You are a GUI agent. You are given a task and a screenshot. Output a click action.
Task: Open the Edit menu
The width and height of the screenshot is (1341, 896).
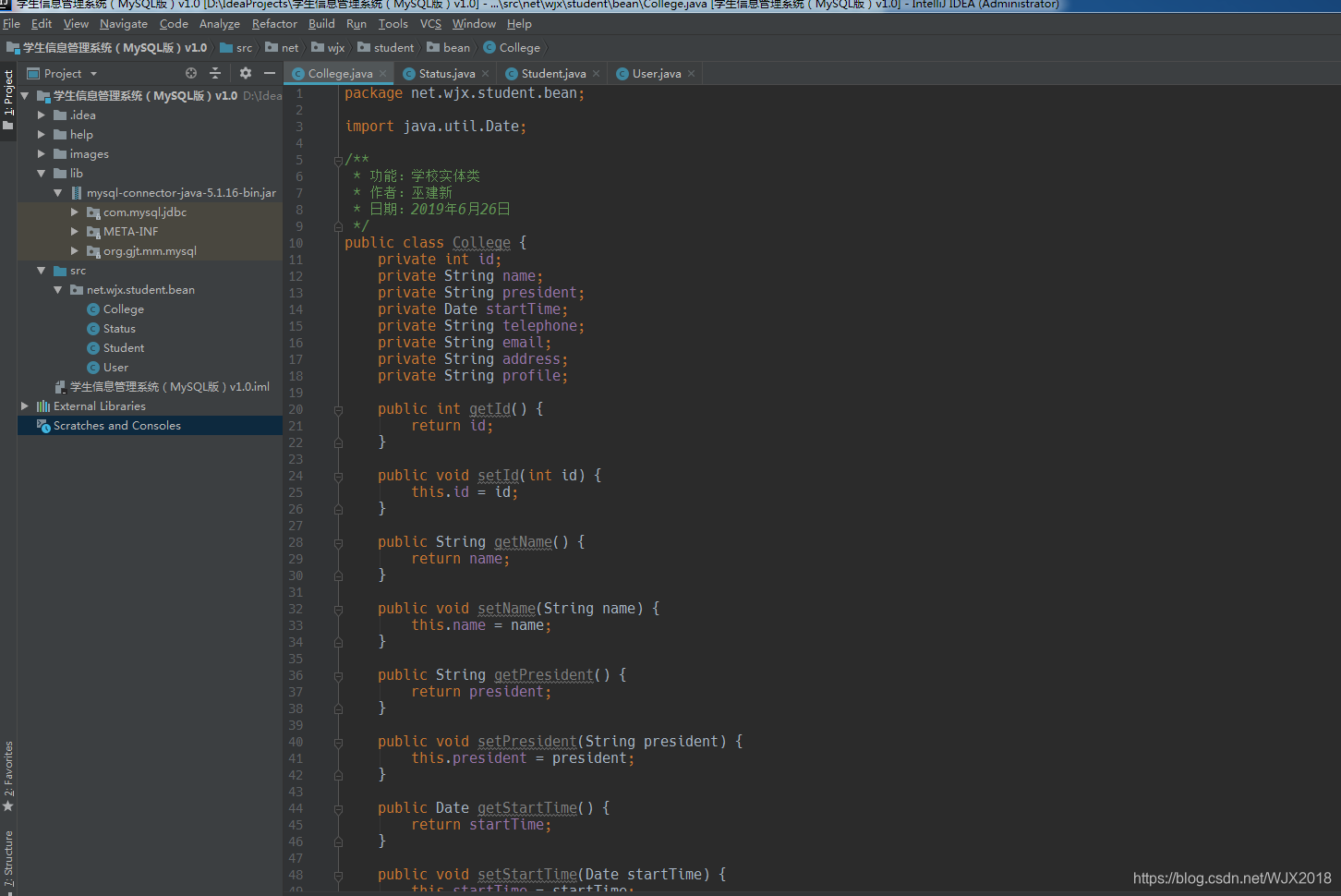(x=42, y=24)
